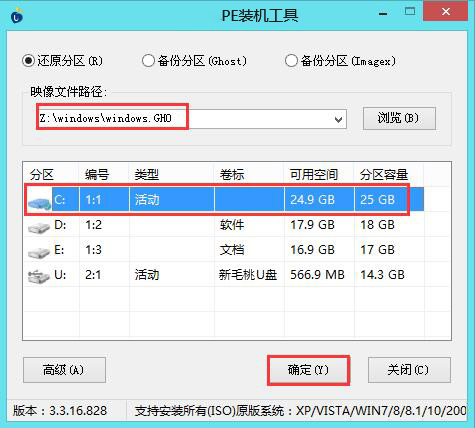Screen dimensions: 475x428
Task: Click the 确定 (Y) confirm button
Action: [x=308, y=370]
